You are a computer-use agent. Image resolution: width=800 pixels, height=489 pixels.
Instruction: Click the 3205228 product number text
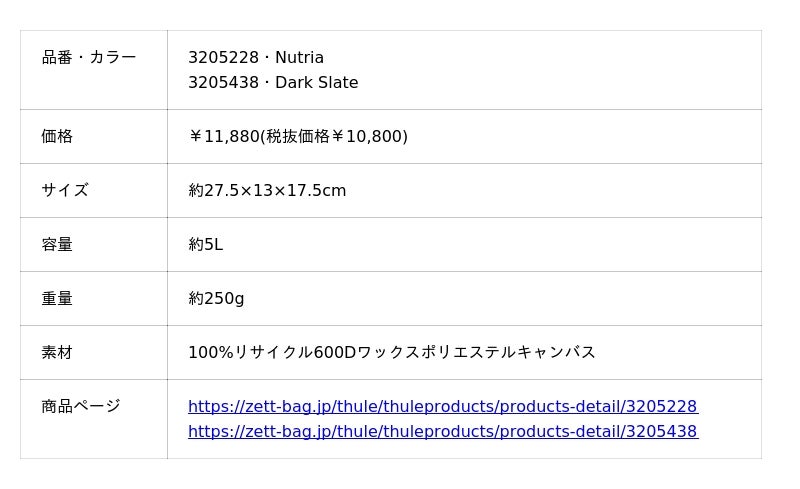pyautogui.click(x=222, y=58)
